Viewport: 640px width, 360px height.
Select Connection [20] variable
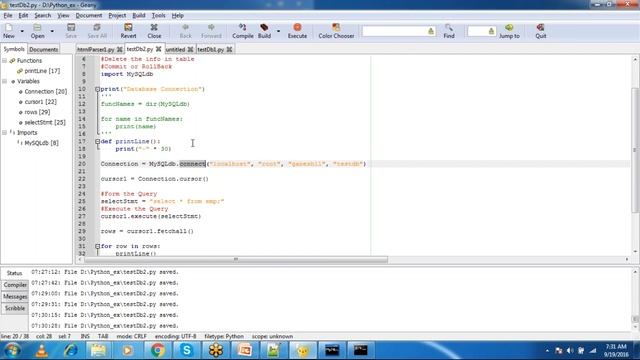pyautogui.click(x=46, y=91)
